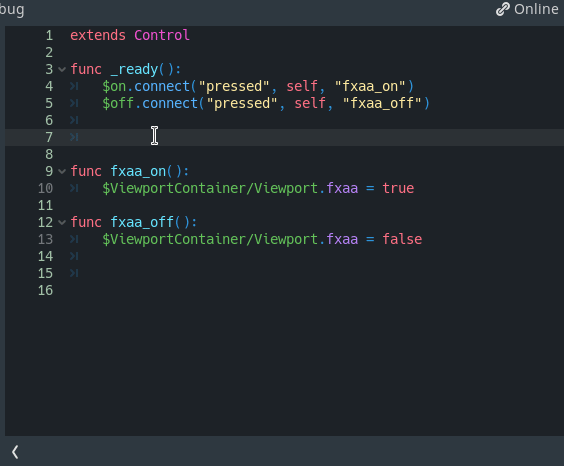Click 'fxaa_off' function name on line 12
The image size is (564, 466).
(x=142, y=222)
